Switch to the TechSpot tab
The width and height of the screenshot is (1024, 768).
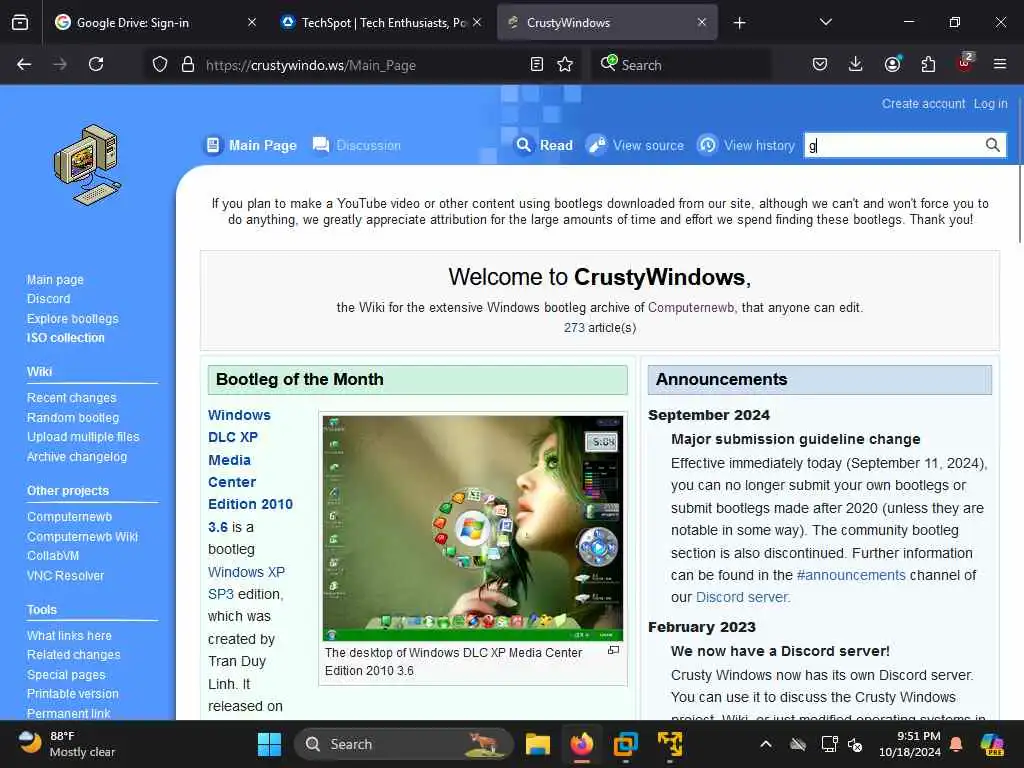click(382, 23)
